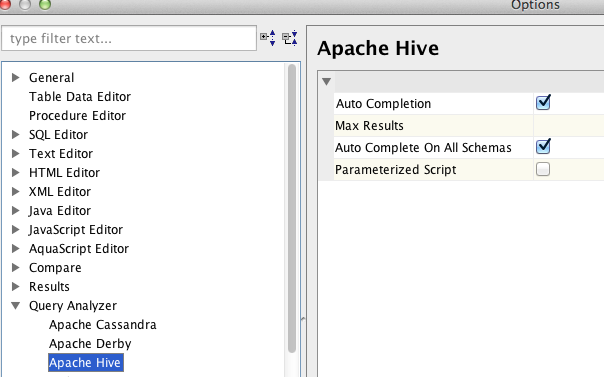Select Procedure Editor in the tree

(x=77, y=116)
